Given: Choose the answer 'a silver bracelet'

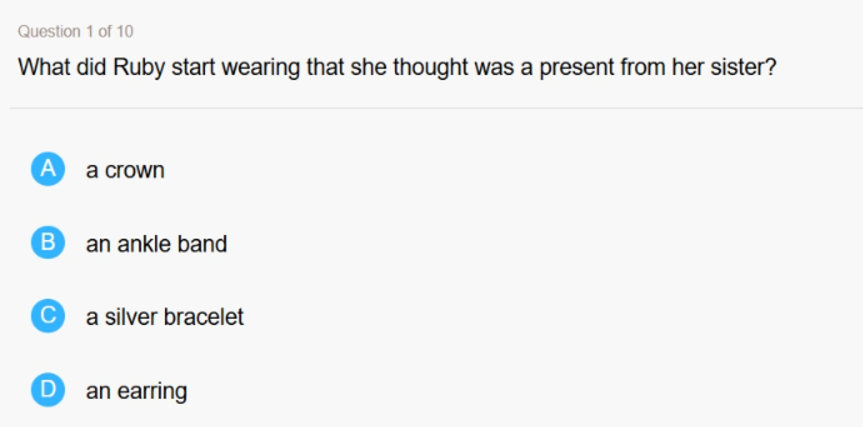Looking at the screenshot, I should 165,317.
